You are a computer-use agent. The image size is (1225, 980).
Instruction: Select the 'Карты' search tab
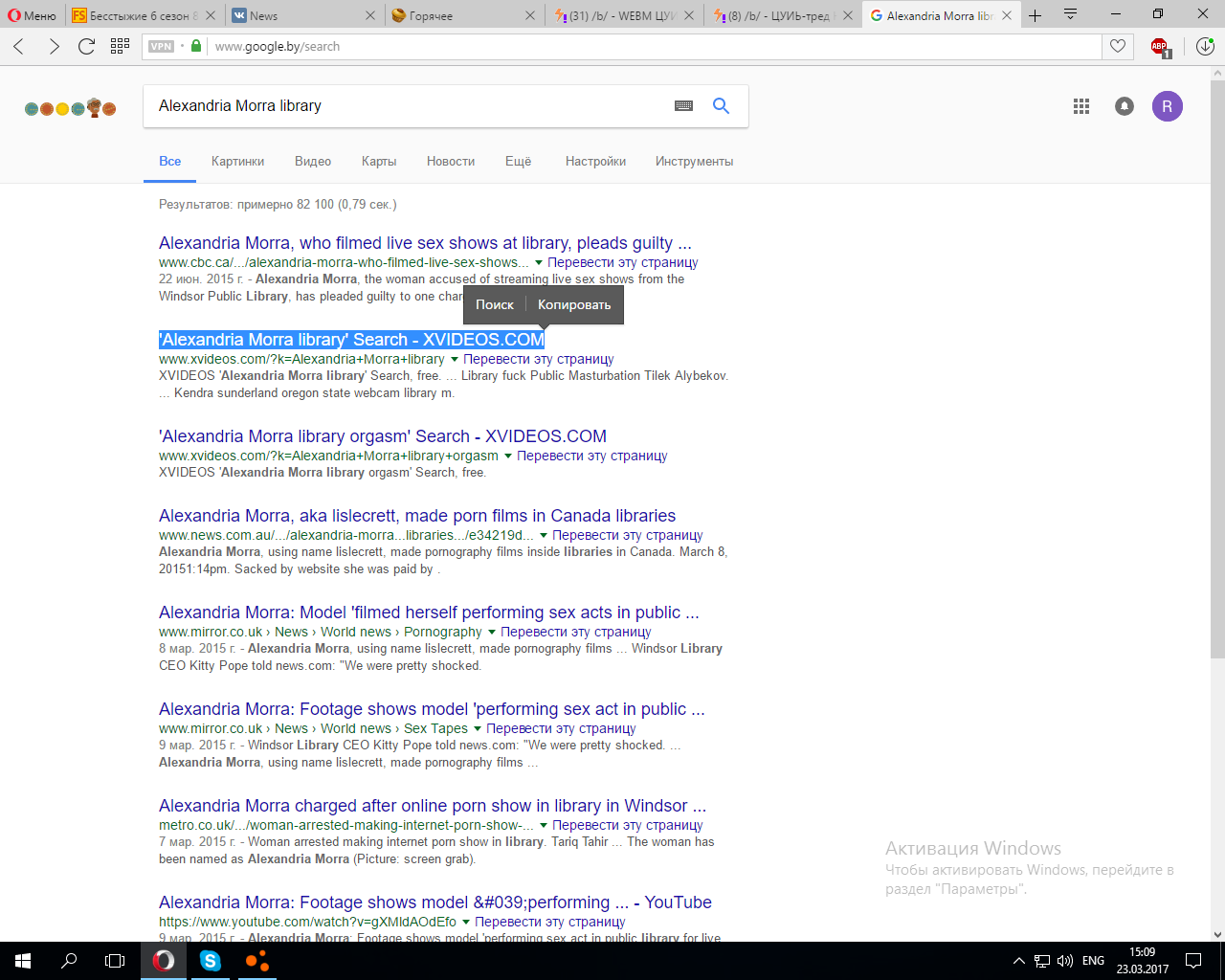click(x=379, y=162)
